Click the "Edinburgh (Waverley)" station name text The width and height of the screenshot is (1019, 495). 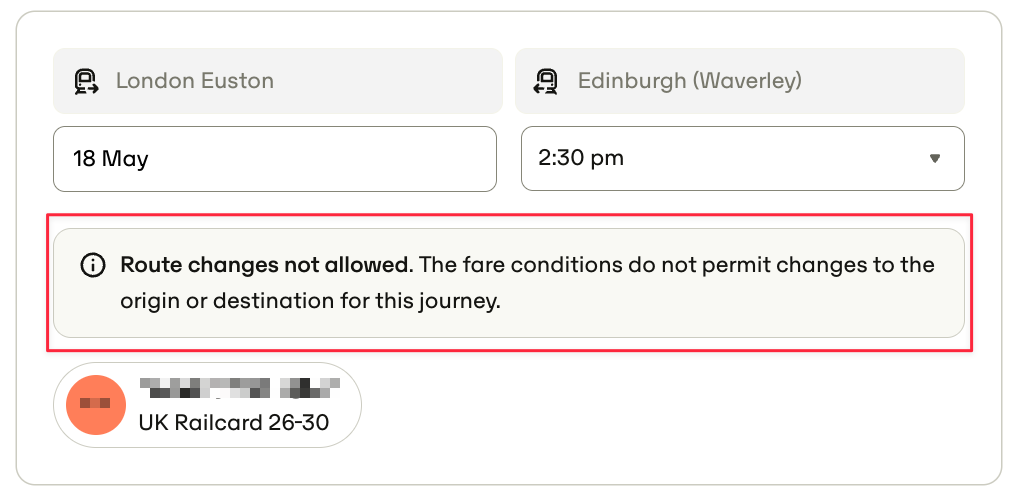click(690, 81)
